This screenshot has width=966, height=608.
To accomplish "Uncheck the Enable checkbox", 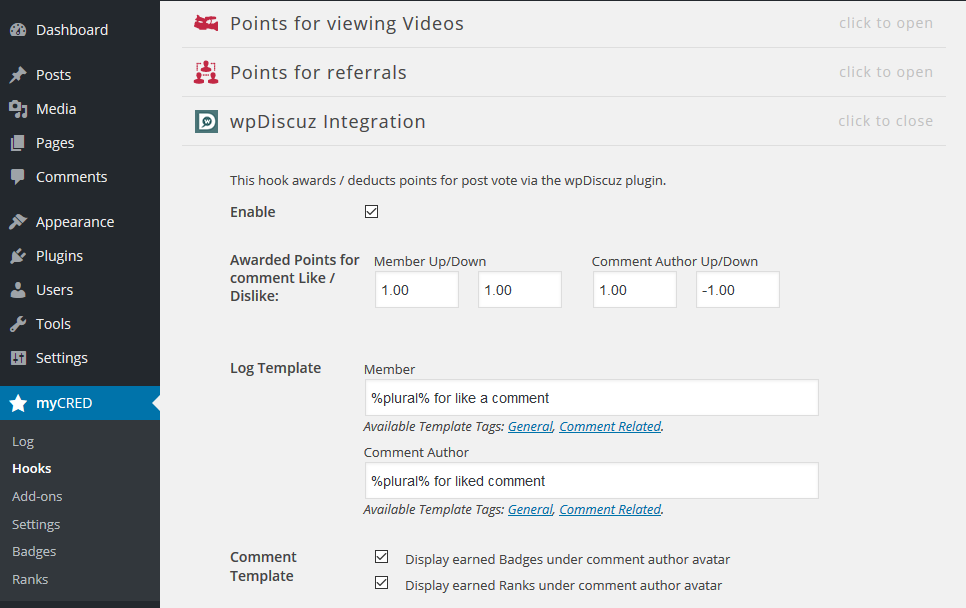I will 371,212.
